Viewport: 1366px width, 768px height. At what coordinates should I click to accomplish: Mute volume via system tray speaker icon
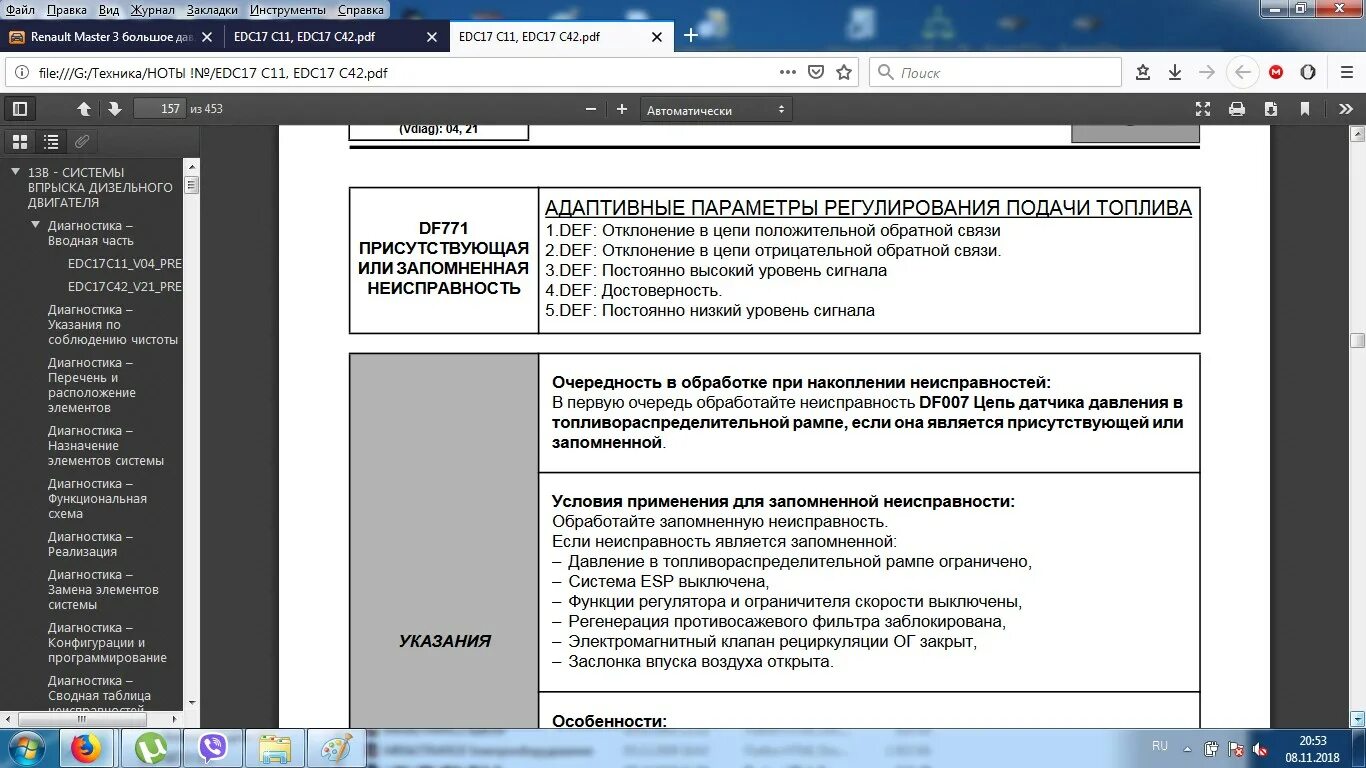(1262, 748)
